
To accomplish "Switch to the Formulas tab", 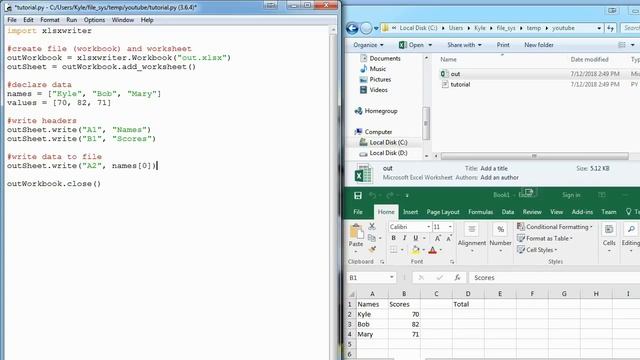I will [x=480, y=212].
